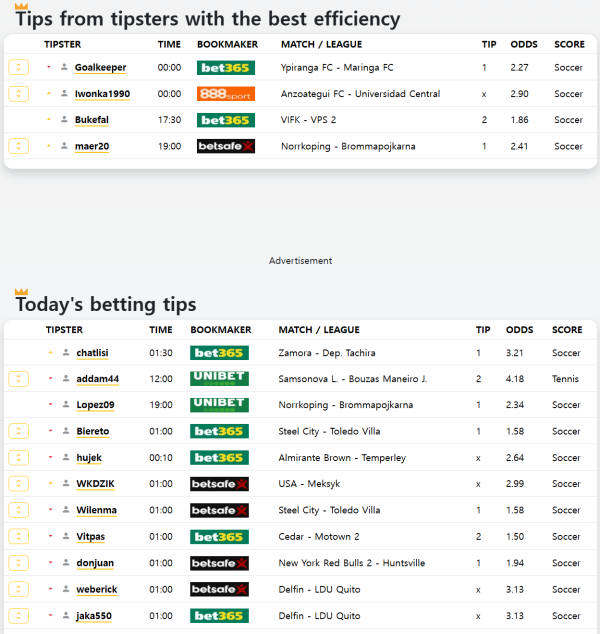Click the trend arrow beside WKDZIK
The height and width of the screenshot is (634, 600).
click(49, 484)
